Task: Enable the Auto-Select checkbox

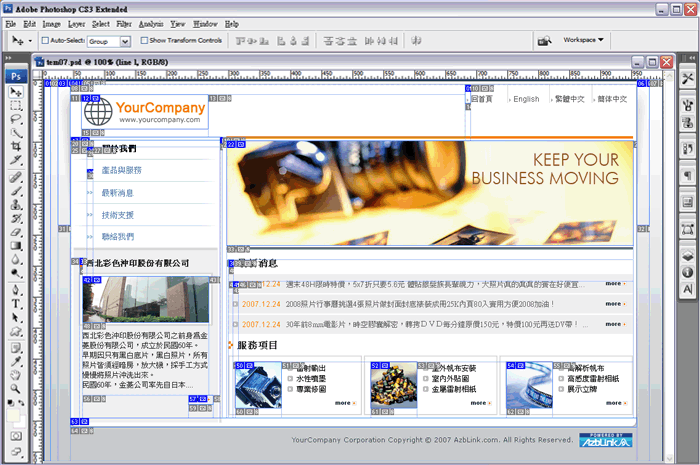Action: coord(45,41)
